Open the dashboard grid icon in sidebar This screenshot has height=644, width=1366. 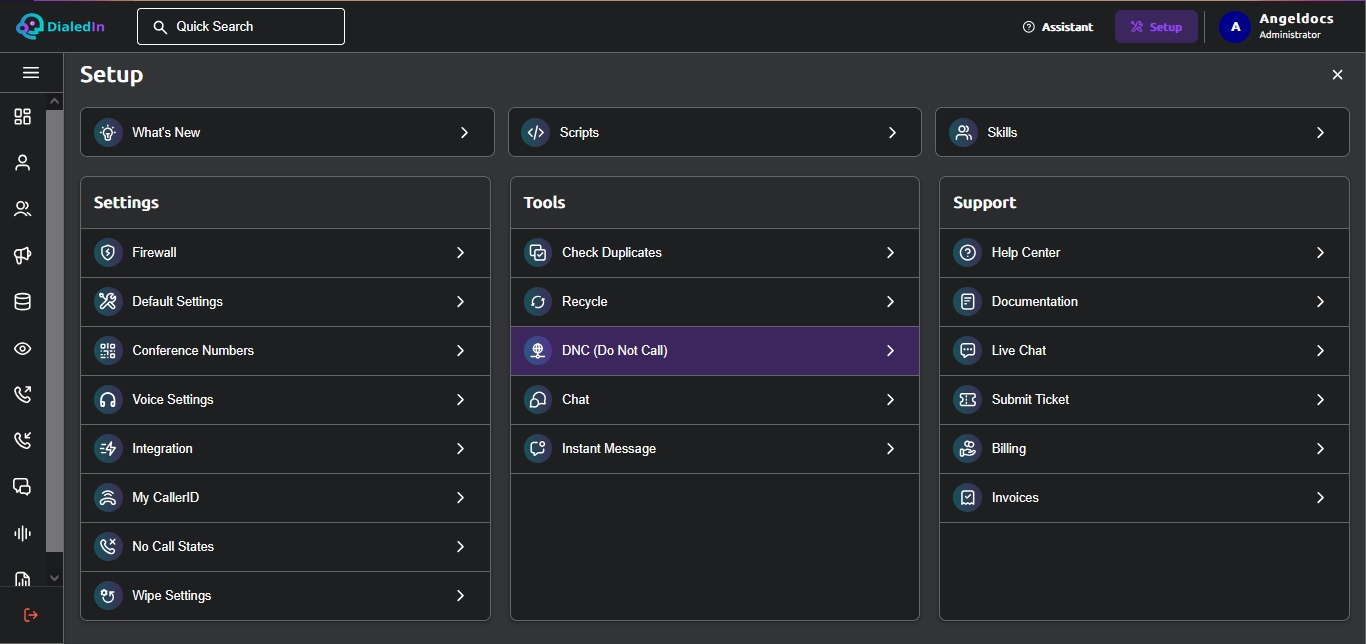coord(22,117)
